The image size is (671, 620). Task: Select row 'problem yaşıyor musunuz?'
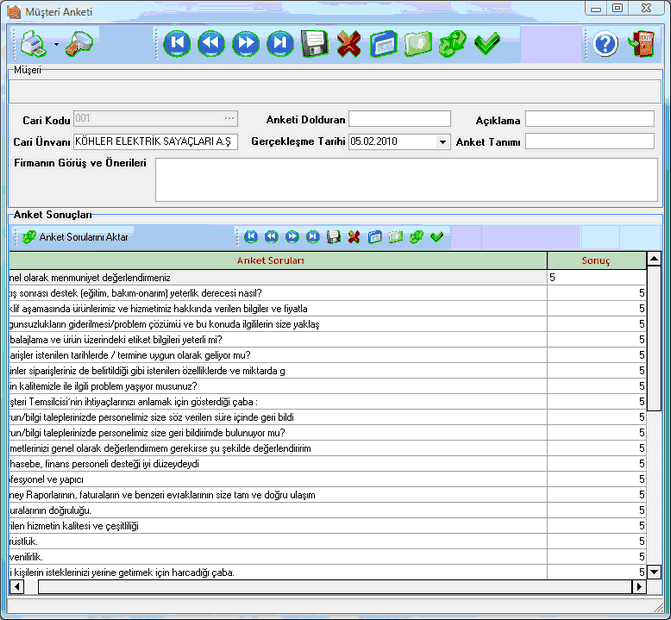pos(327,386)
